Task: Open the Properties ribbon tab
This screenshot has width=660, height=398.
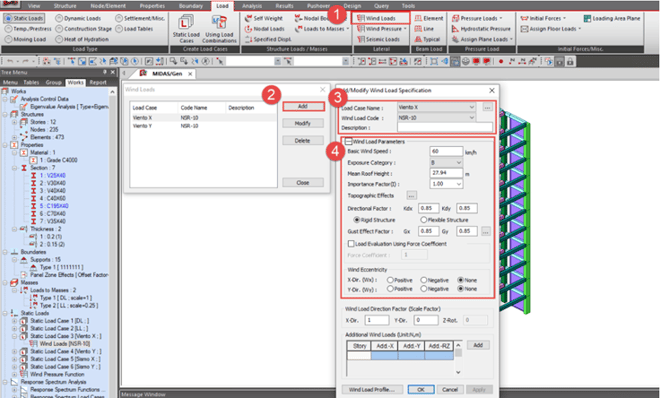Action: 152,6
